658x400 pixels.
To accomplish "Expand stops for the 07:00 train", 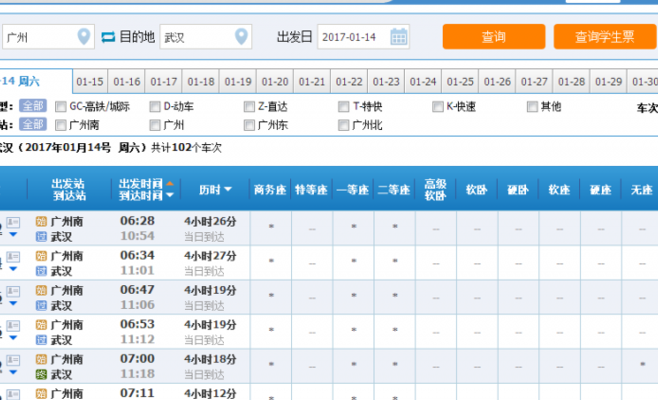I will coord(13,372).
